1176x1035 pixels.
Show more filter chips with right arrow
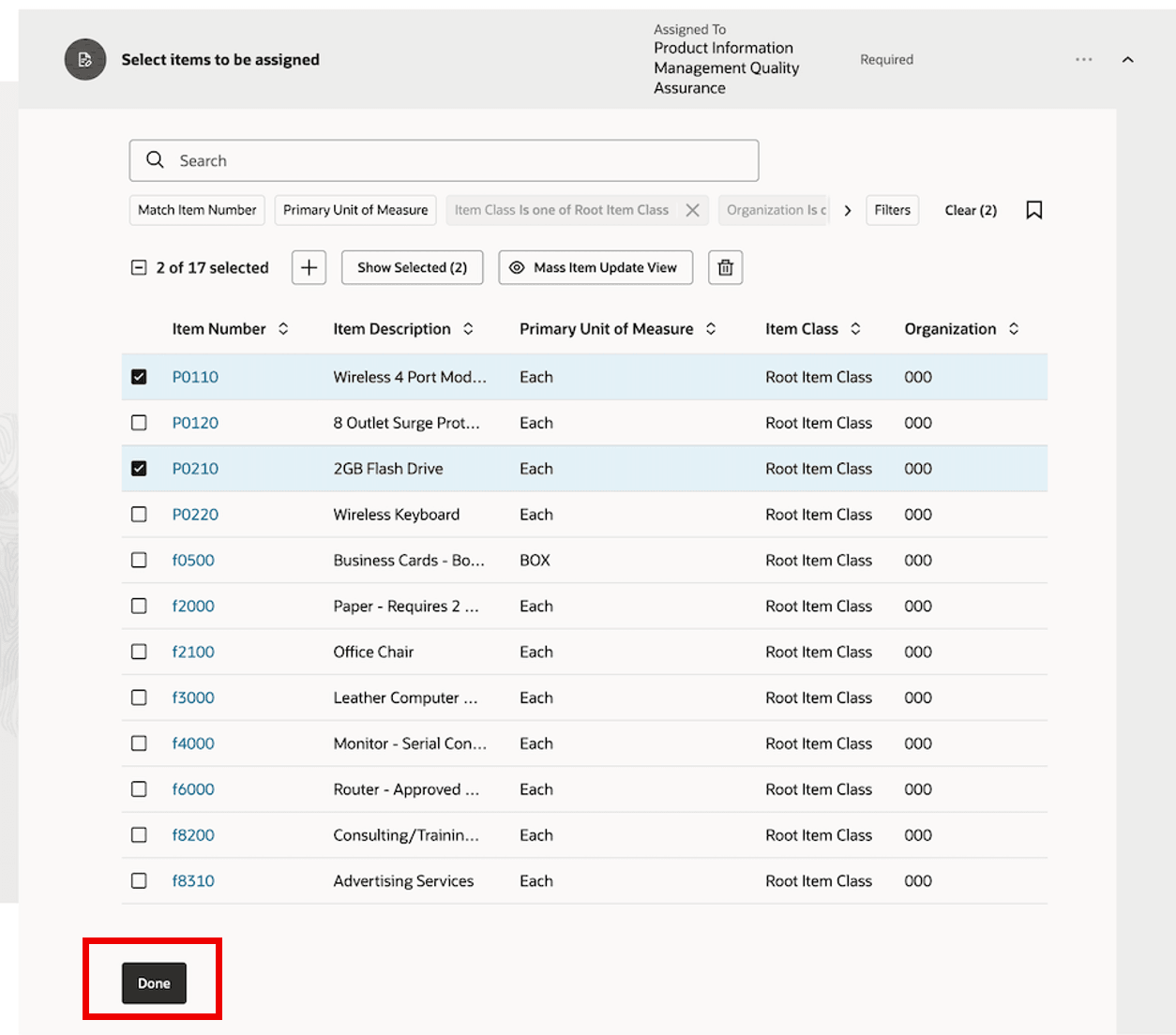[x=848, y=210]
